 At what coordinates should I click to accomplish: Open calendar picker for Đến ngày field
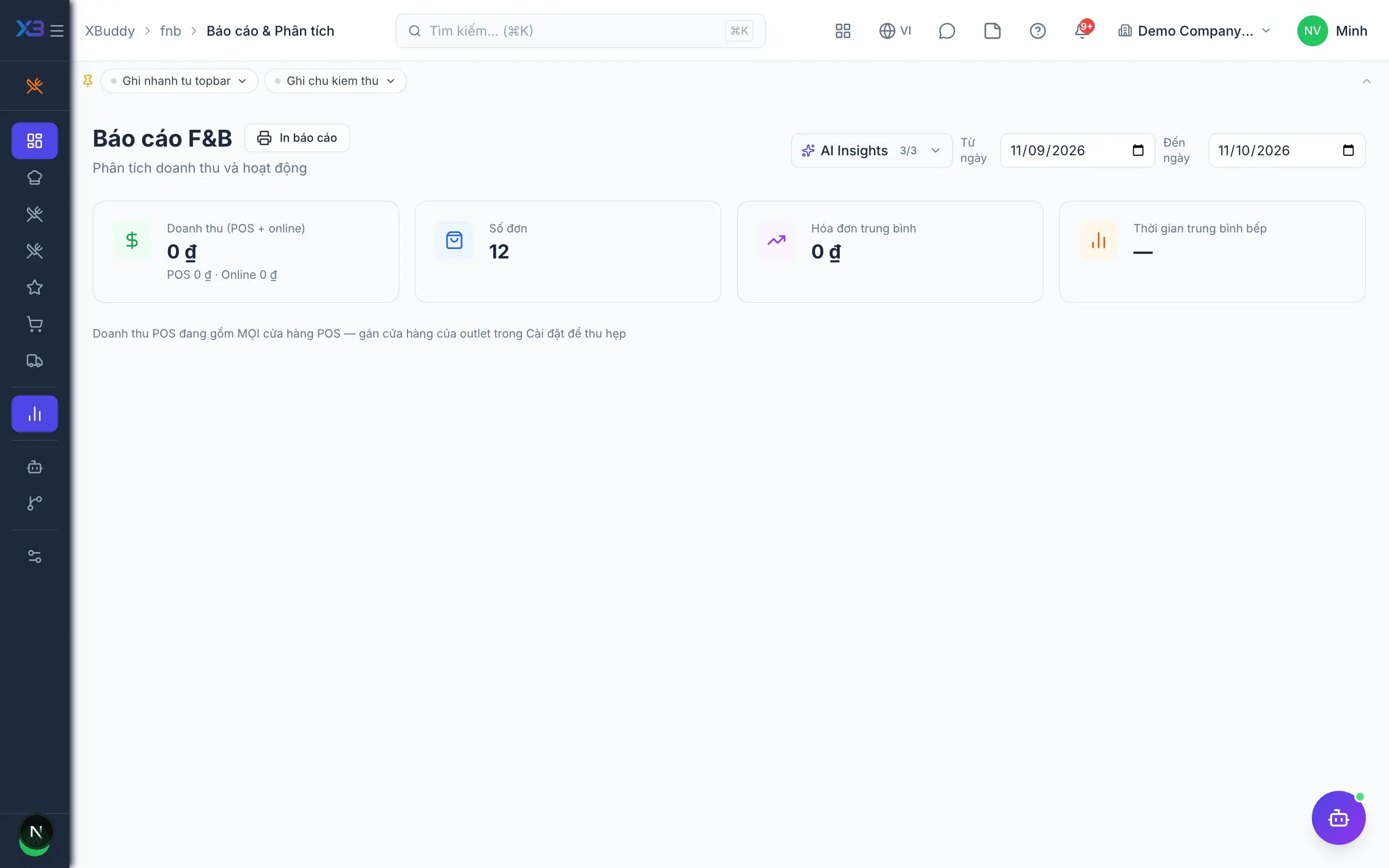pos(1348,150)
